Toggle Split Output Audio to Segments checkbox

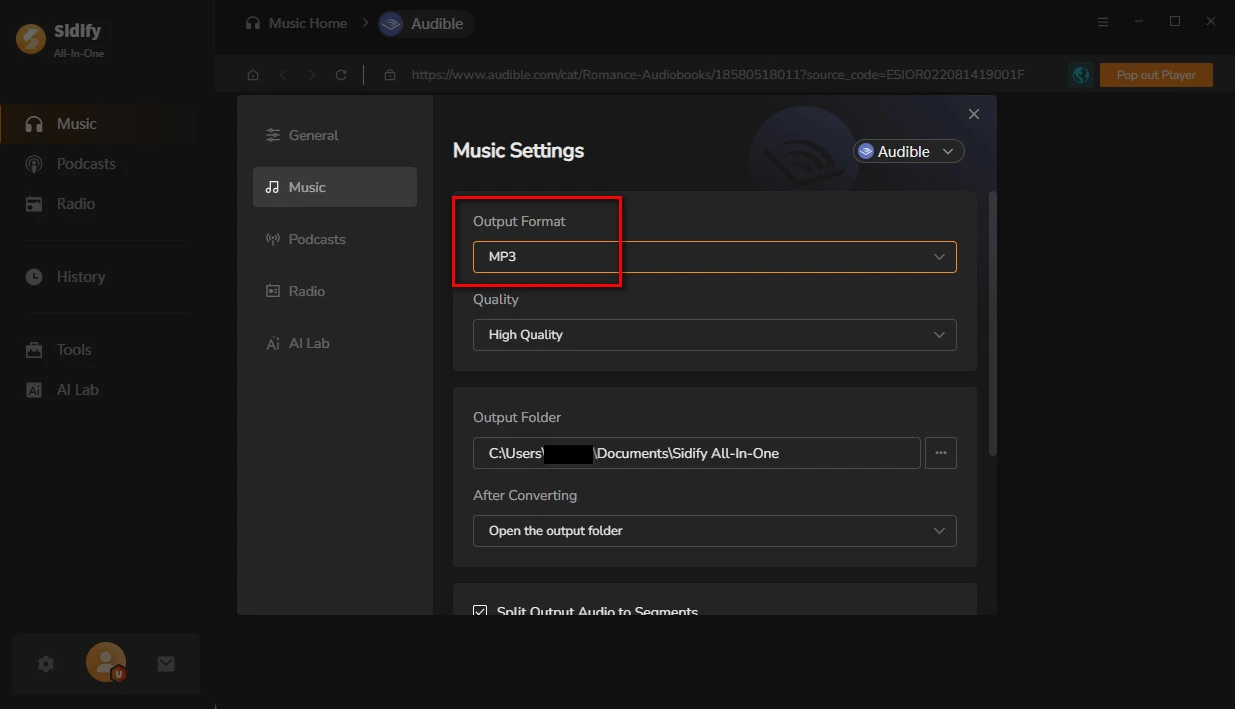click(480, 611)
